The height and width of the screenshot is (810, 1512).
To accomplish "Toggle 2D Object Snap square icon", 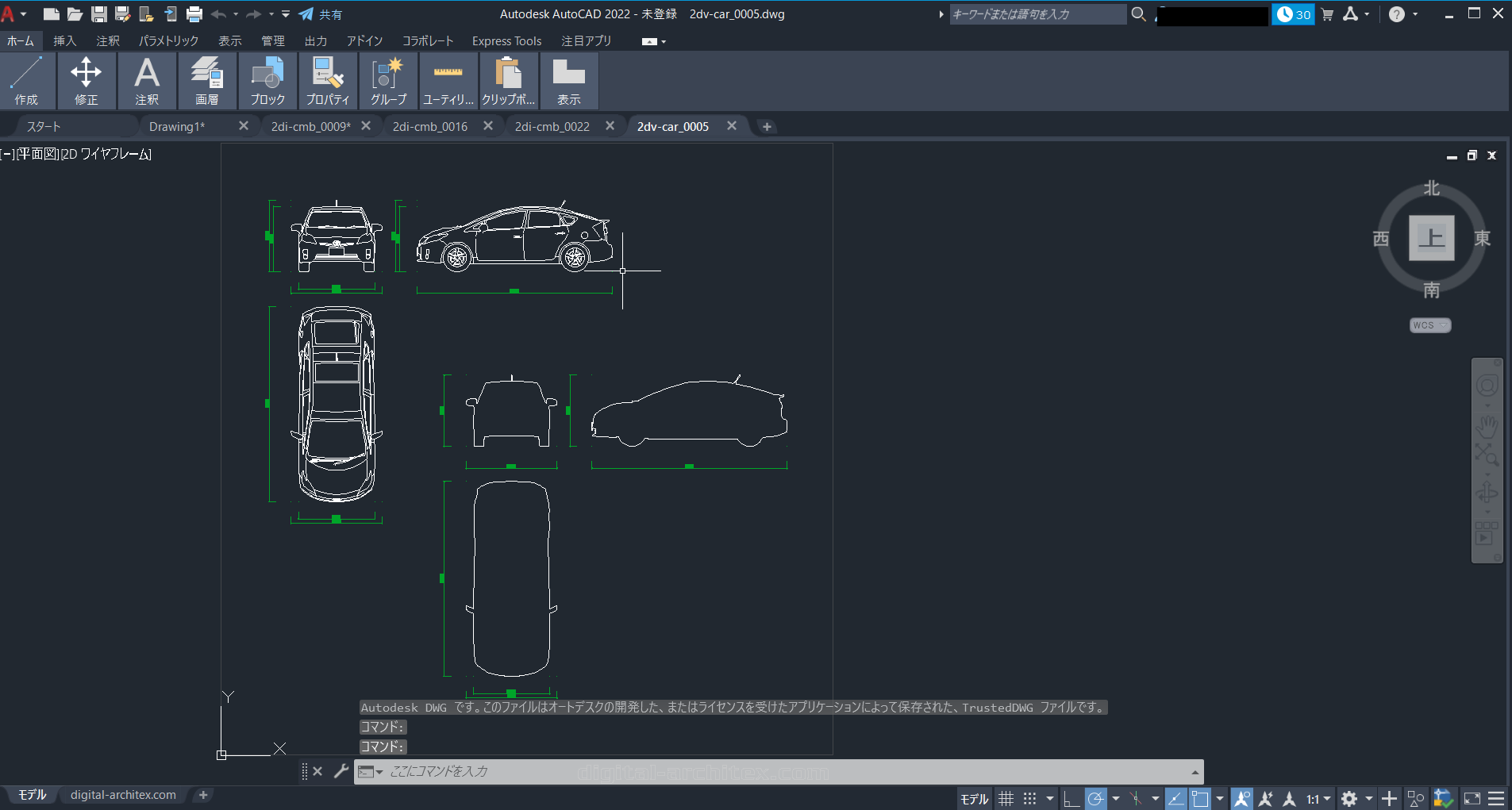I will (x=1200, y=799).
